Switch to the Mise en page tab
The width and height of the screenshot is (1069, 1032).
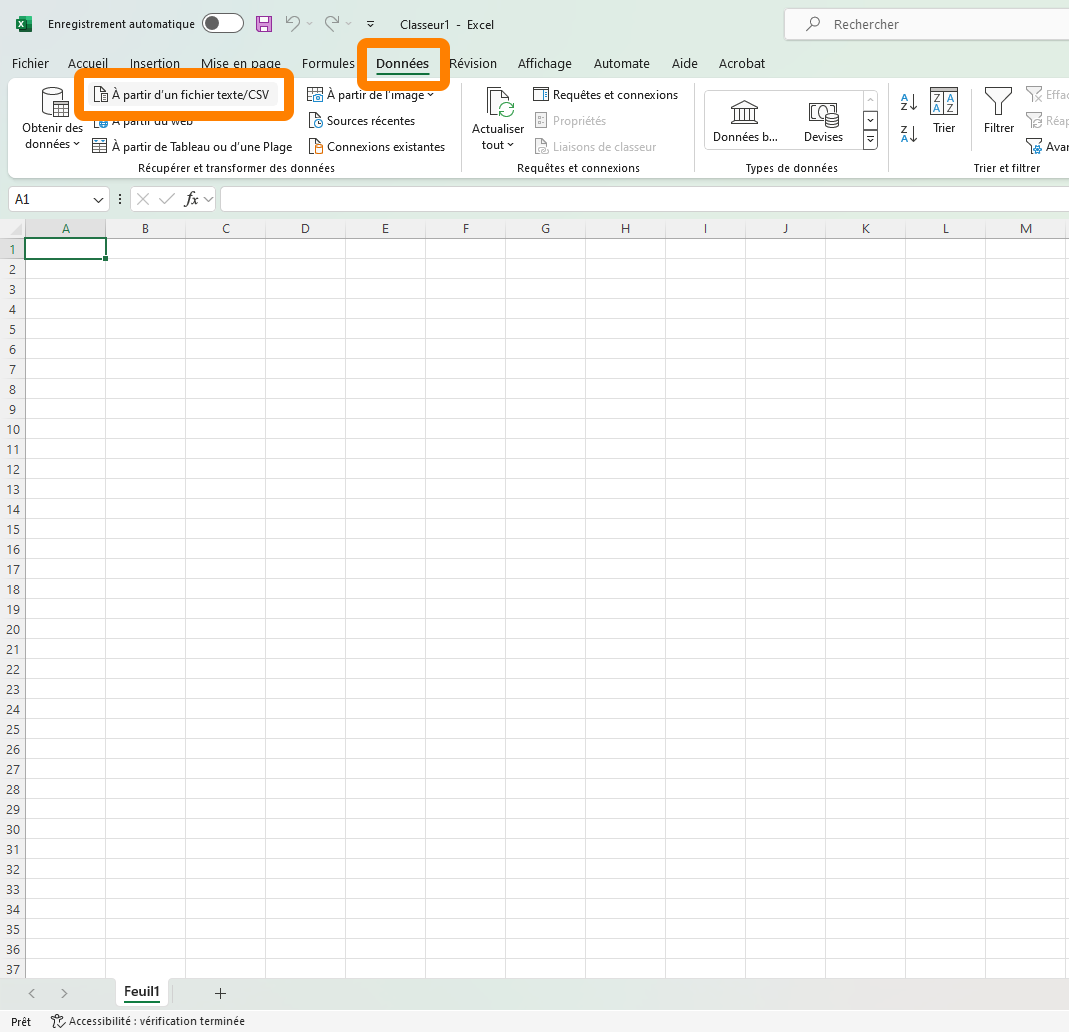(241, 63)
